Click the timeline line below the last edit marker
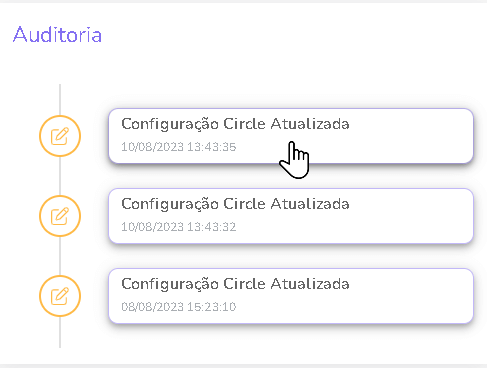The width and height of the screenshot is (487, 368). tap(60, 332)
